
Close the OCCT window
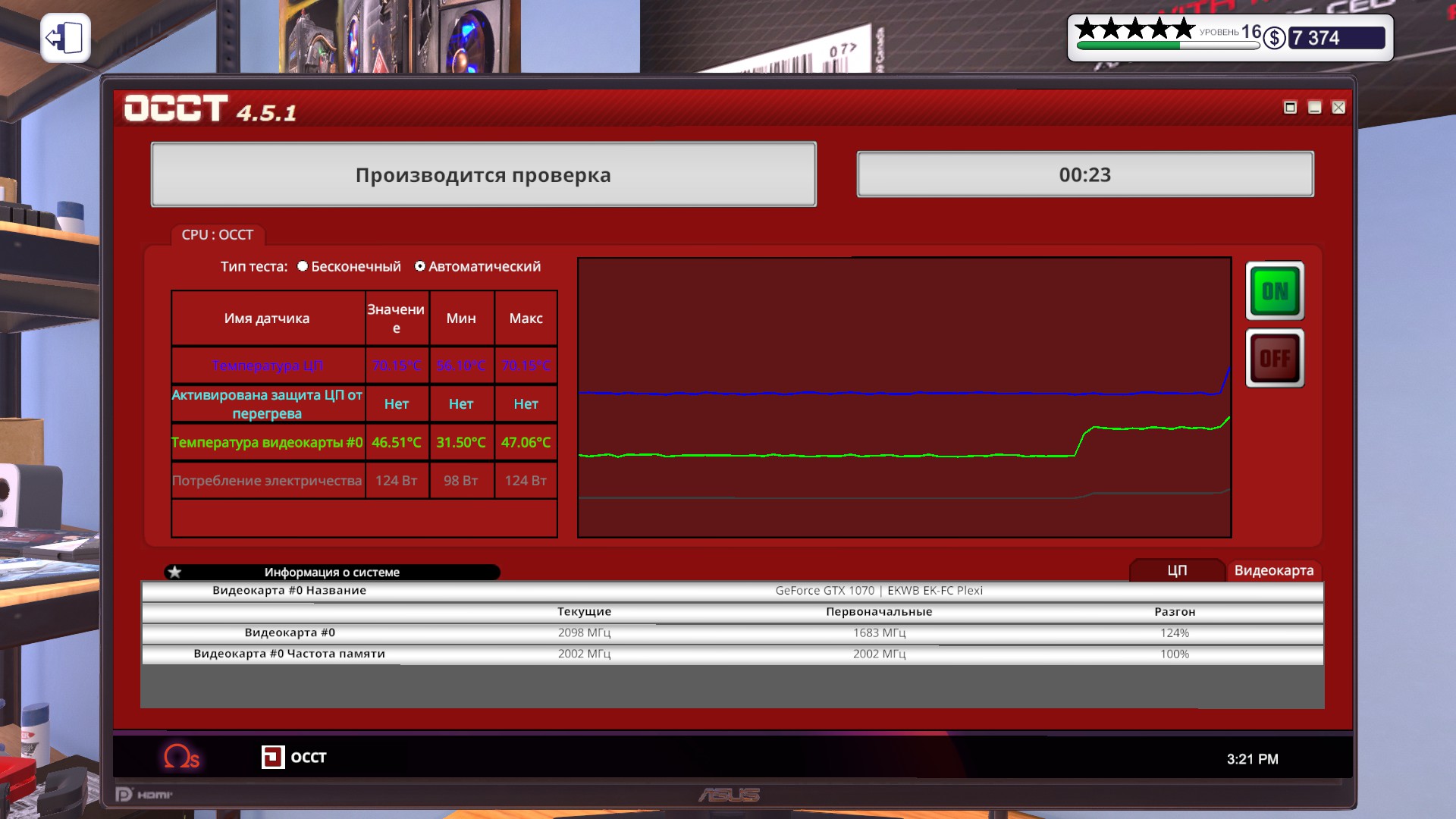click(1338, 108)
